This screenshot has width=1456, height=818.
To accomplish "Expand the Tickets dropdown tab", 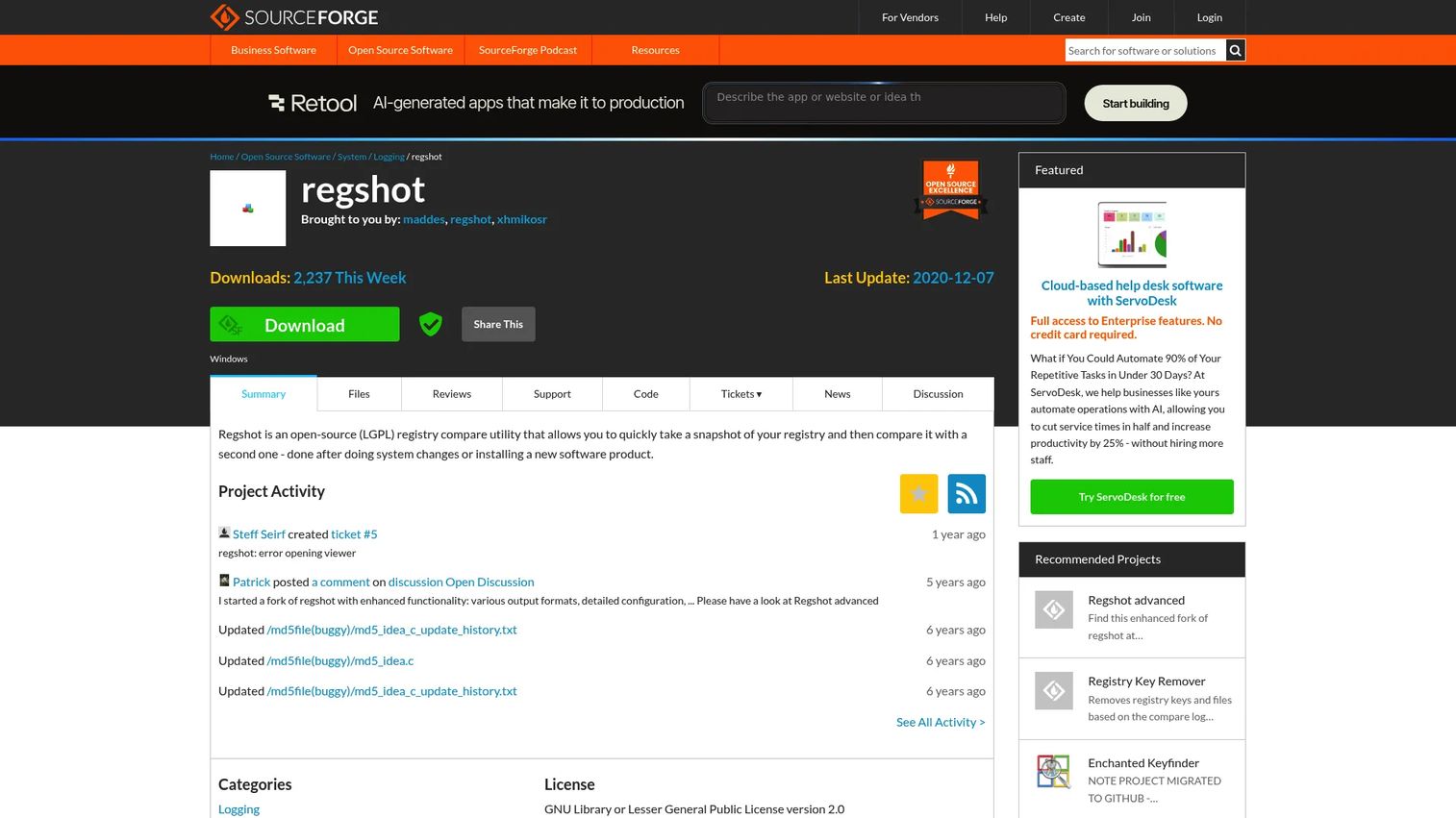I will (x=741, y=394).
